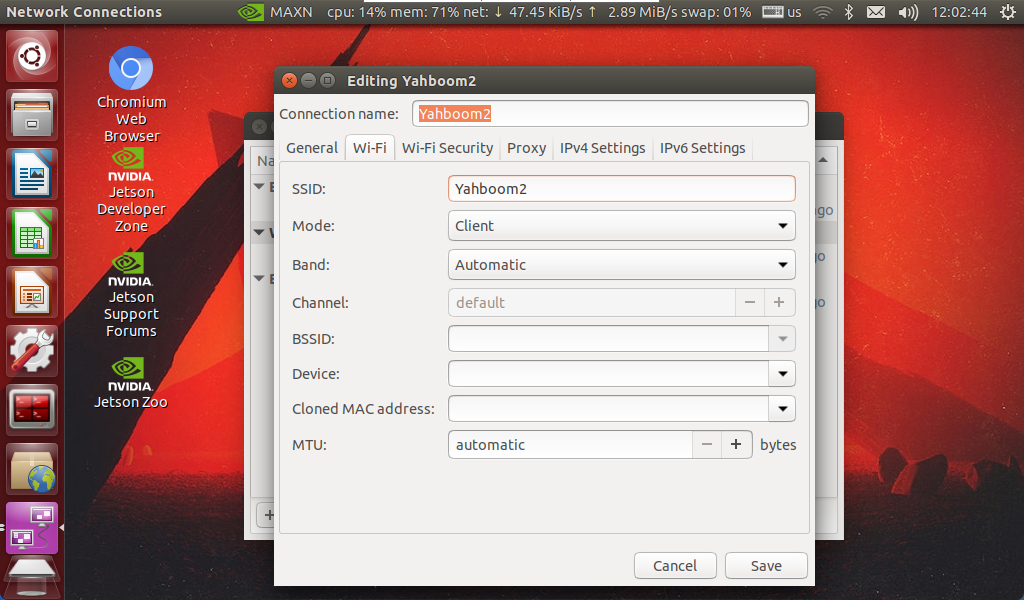
Task: Open Jetson Developer Zone desktop shortcut
Action: pos(130,166)
